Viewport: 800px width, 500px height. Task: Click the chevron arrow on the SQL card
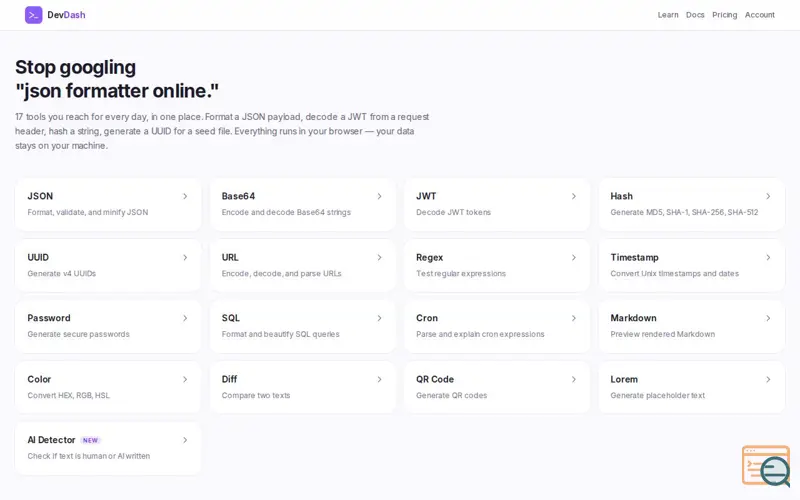(x=380, y=318)
